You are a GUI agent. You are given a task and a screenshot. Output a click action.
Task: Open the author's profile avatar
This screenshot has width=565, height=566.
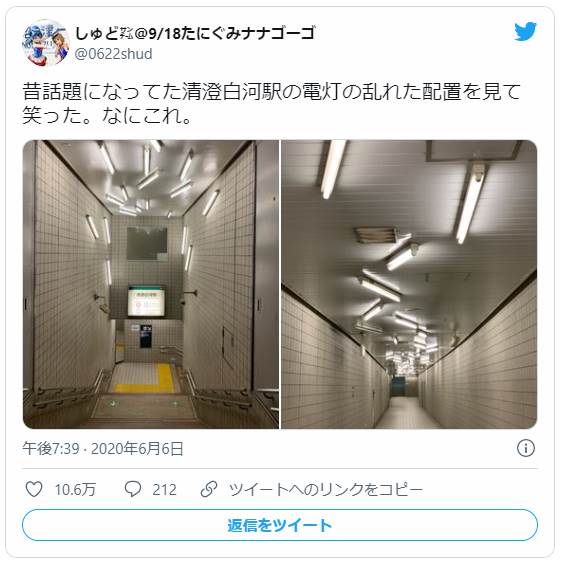(46, 43)
